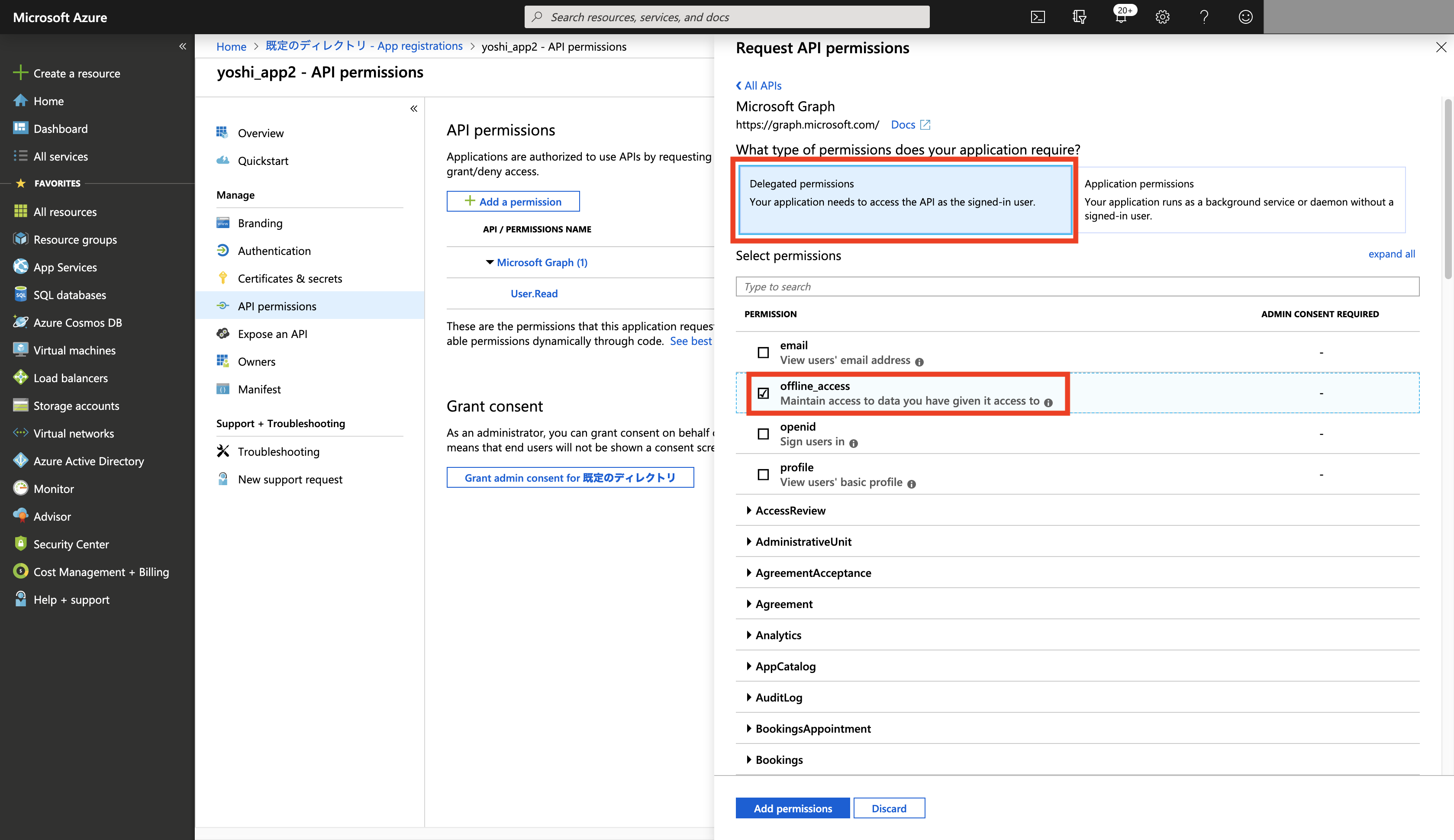
Task: Click the Virtual machines icon
Action: (x=21, y=350)
